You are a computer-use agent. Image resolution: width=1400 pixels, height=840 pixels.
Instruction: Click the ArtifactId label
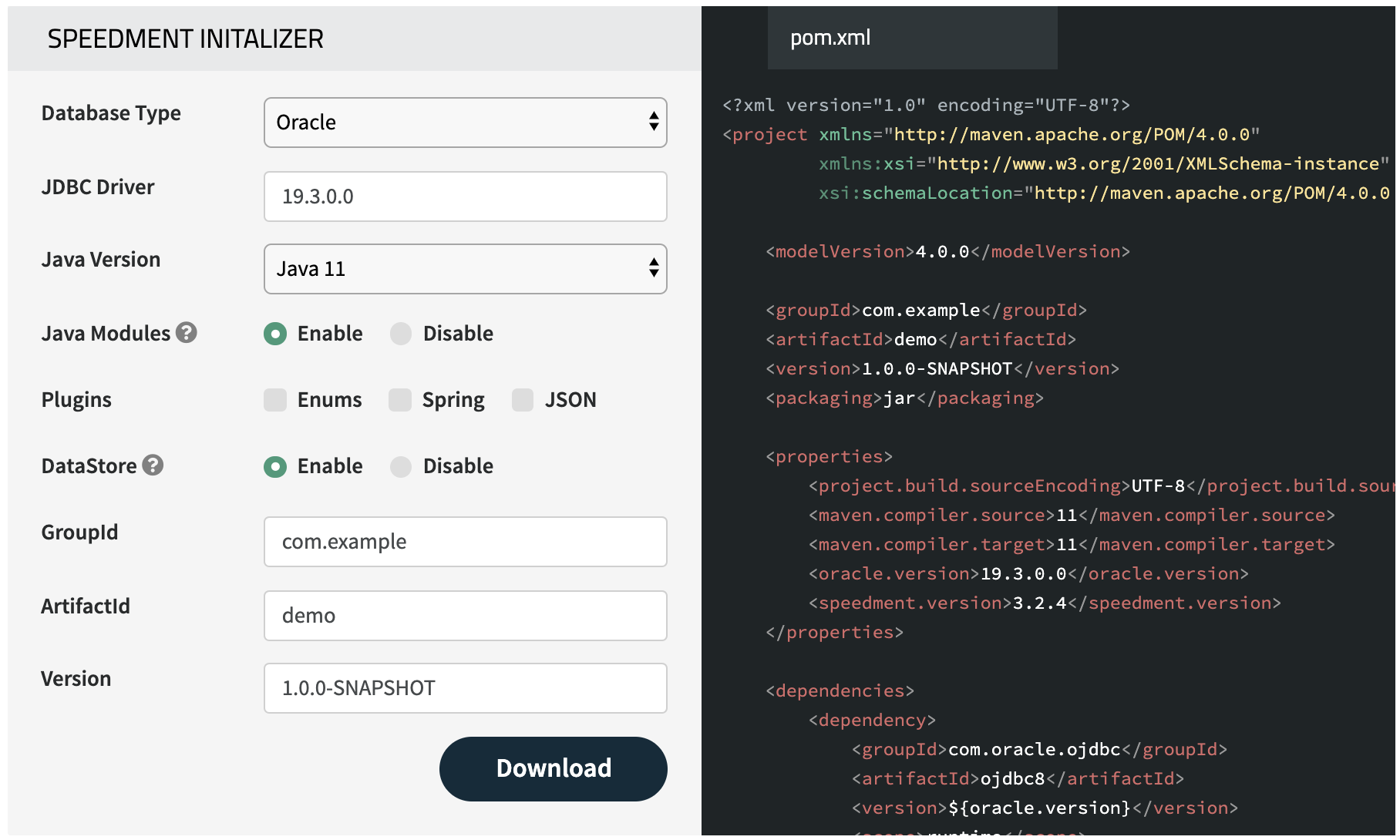(x=86, y=606)
